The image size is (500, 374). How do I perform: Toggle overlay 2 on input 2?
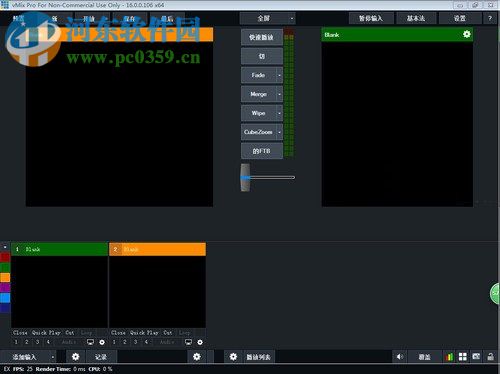125,342
